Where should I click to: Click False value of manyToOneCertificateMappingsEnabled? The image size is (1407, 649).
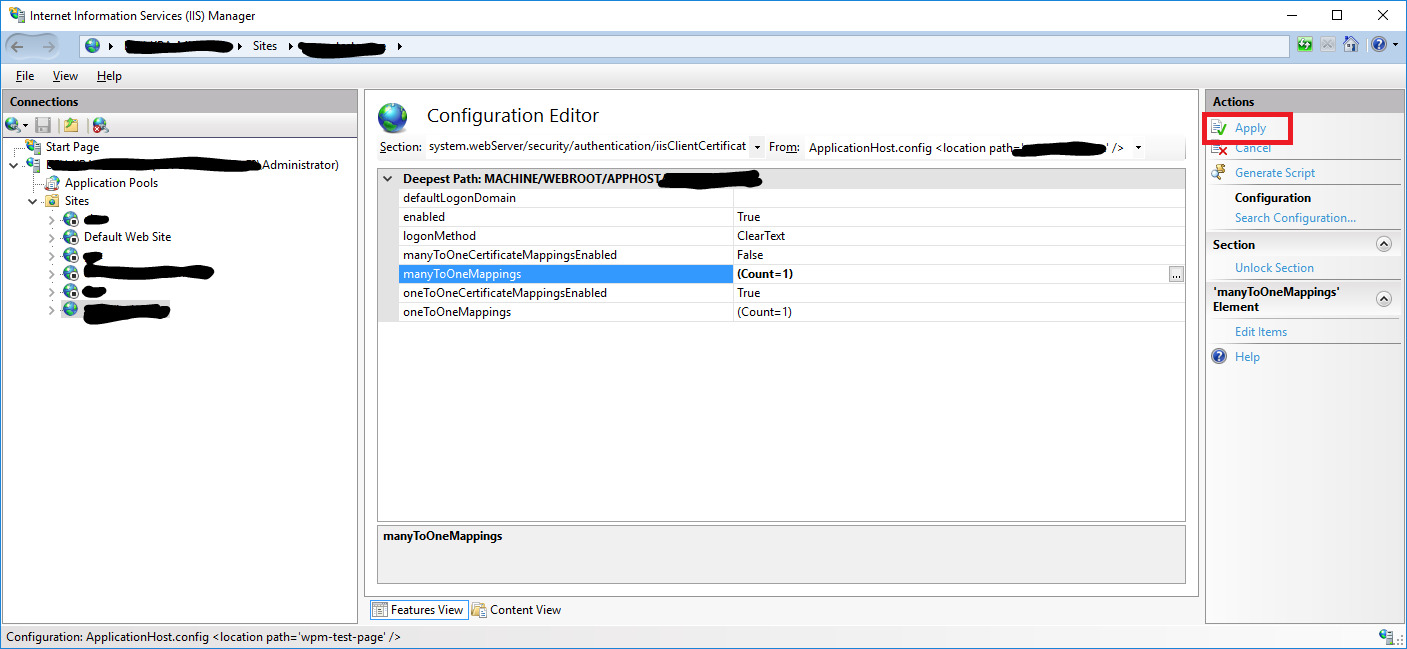pos(750,255)
